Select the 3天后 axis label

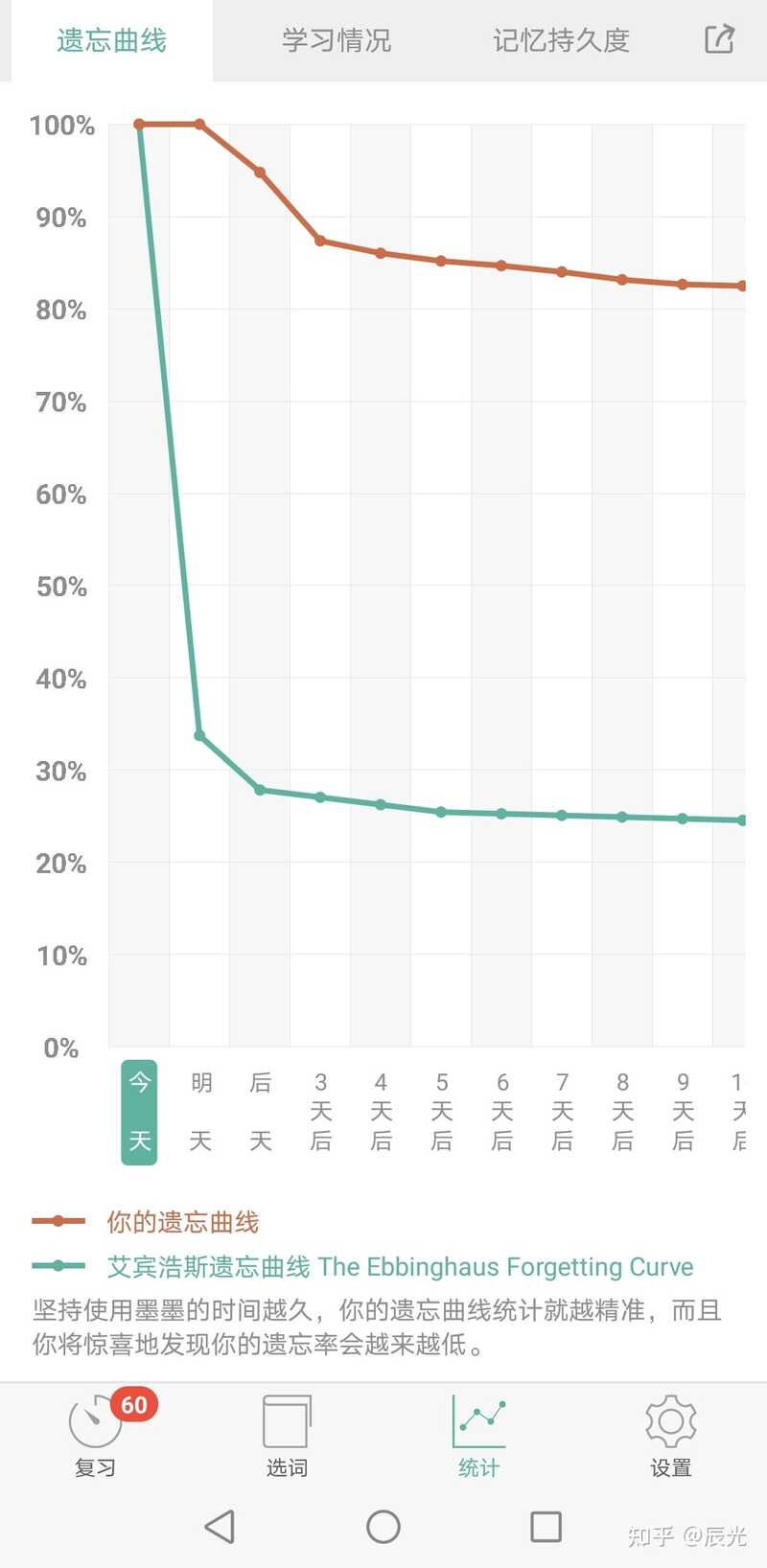click(x=321, y=1112)
